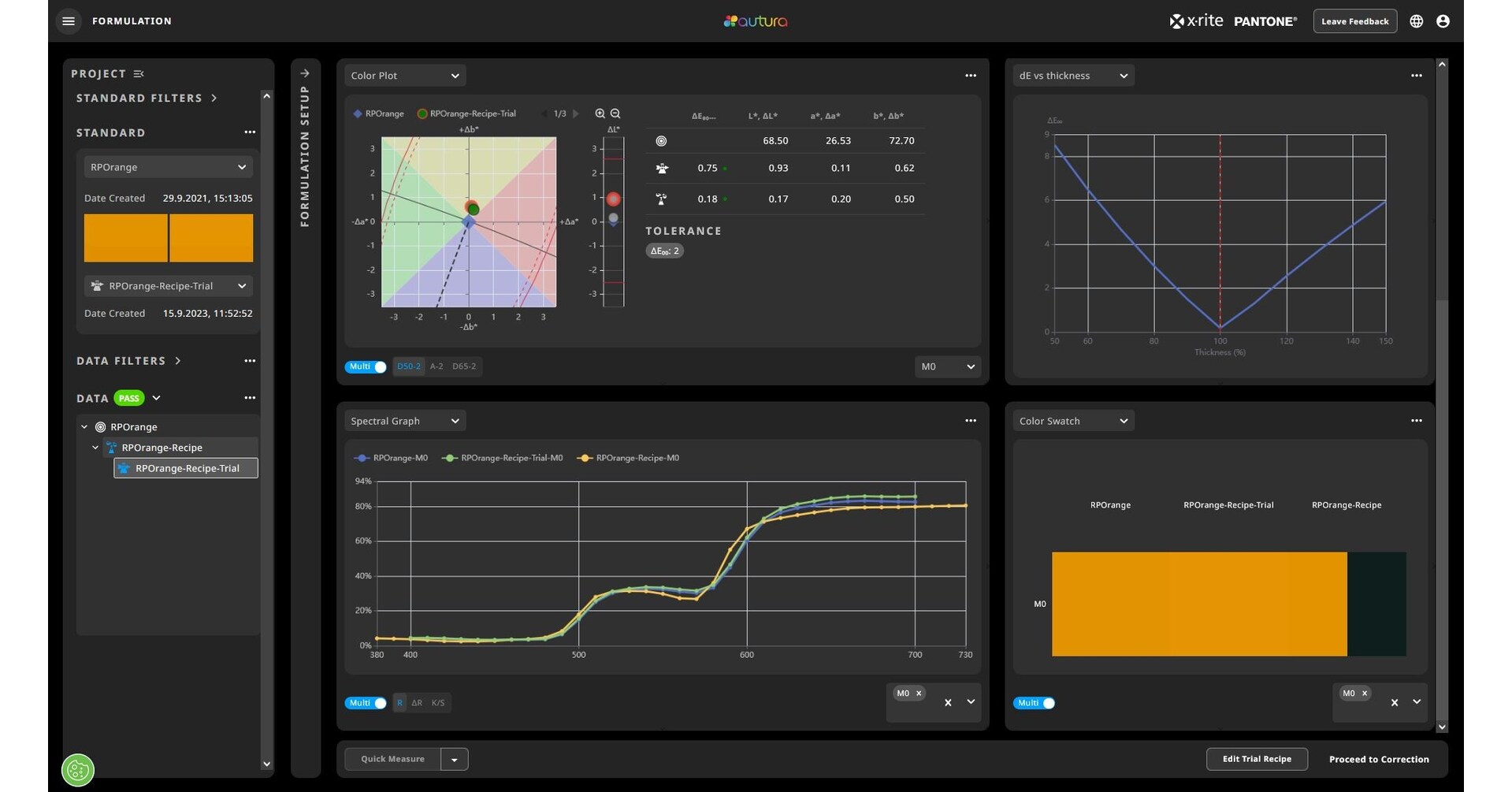Open the user account icon at top right

1443,20
